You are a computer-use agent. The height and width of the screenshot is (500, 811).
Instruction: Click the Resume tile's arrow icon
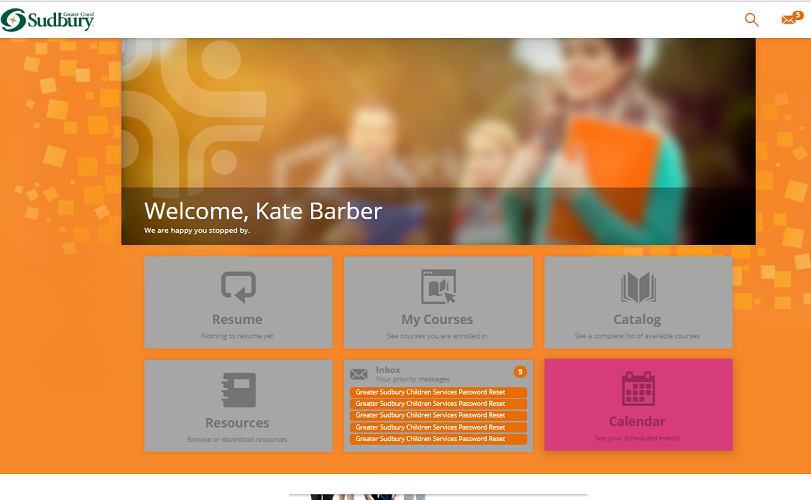point(238,288)
